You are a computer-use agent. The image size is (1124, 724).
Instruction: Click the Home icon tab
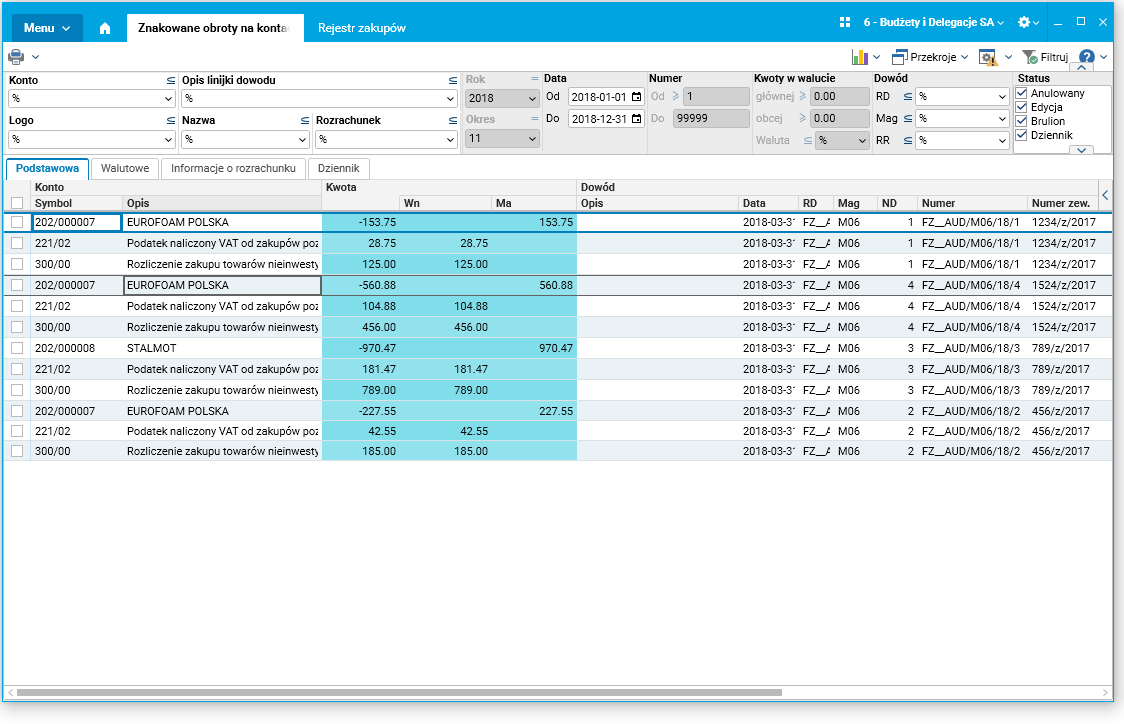(x=105, y=28)
